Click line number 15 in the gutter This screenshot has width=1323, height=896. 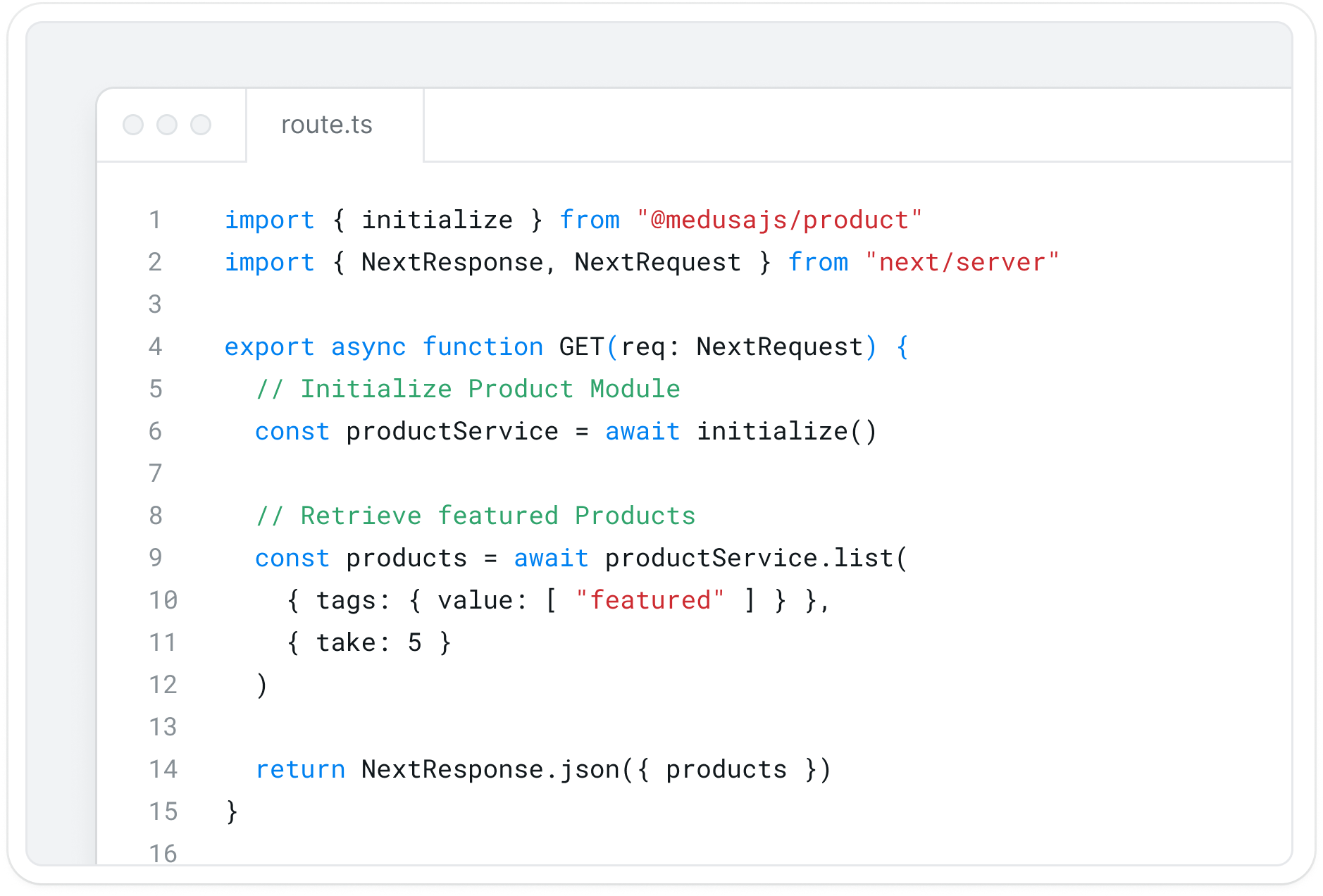(163, 811)
